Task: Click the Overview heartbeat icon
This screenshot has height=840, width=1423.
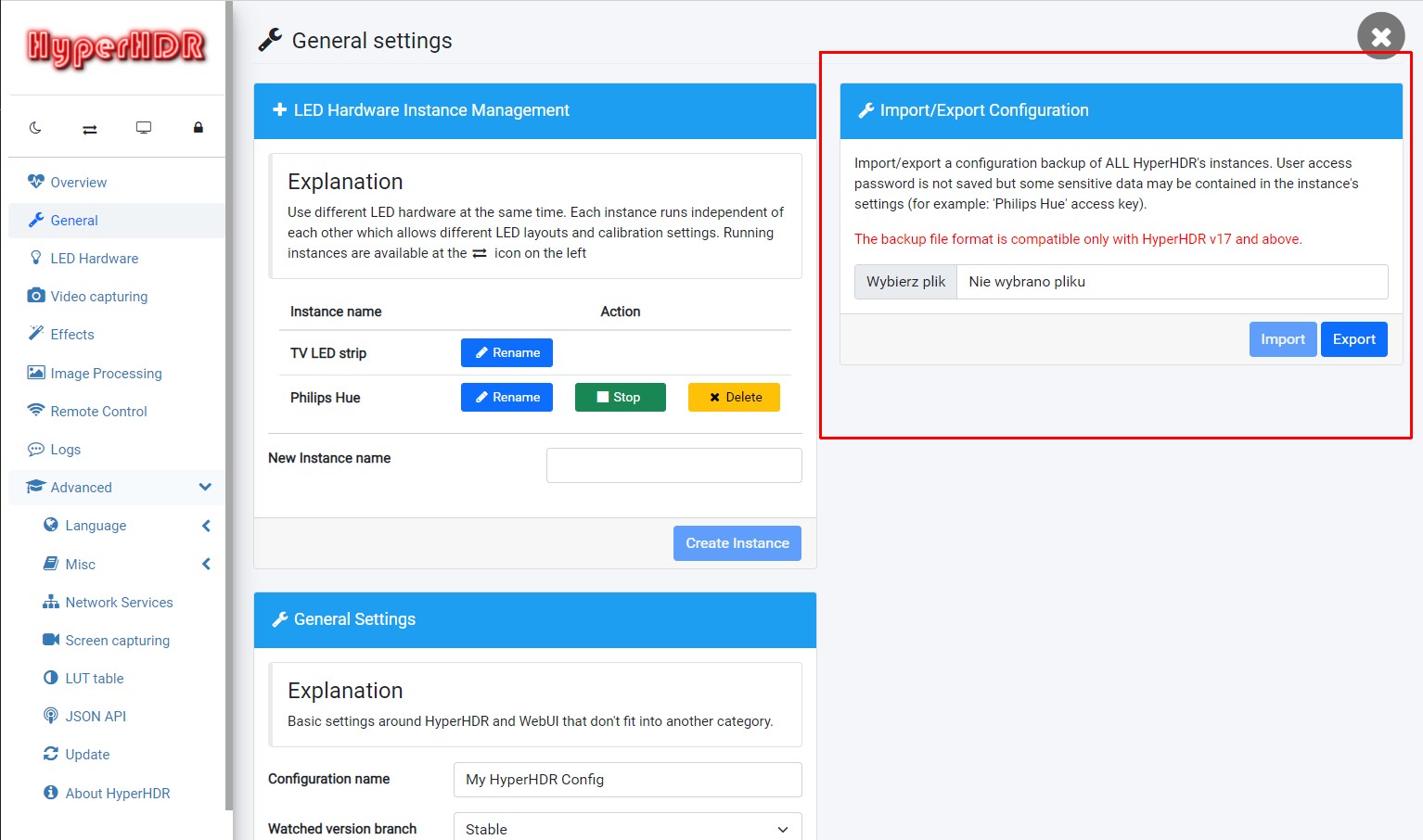Action: coord(36,182)
